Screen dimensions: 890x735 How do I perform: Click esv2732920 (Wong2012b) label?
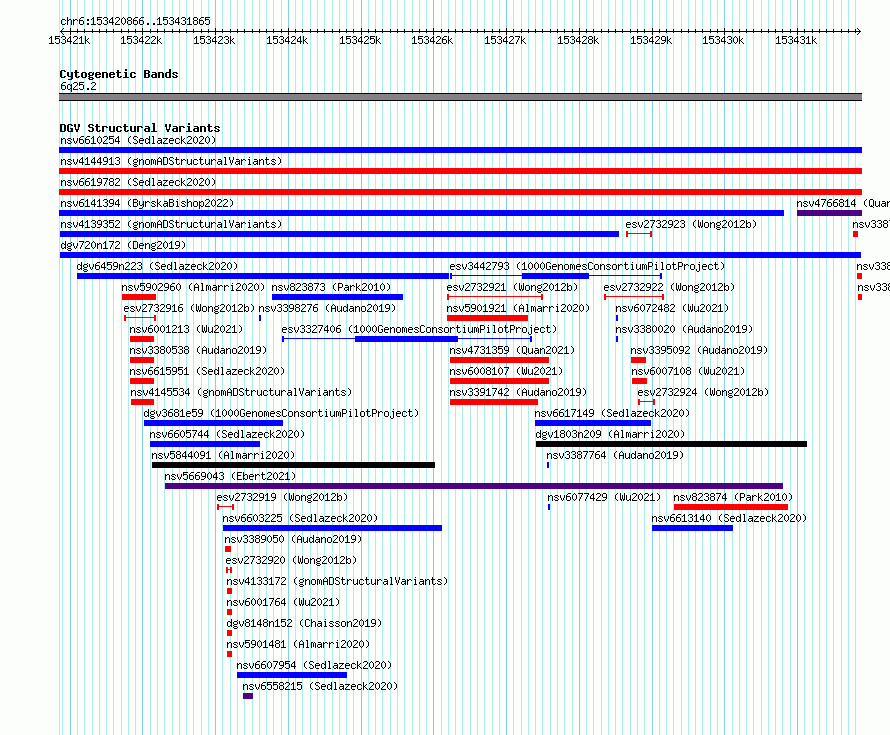[x=291, y=560]
